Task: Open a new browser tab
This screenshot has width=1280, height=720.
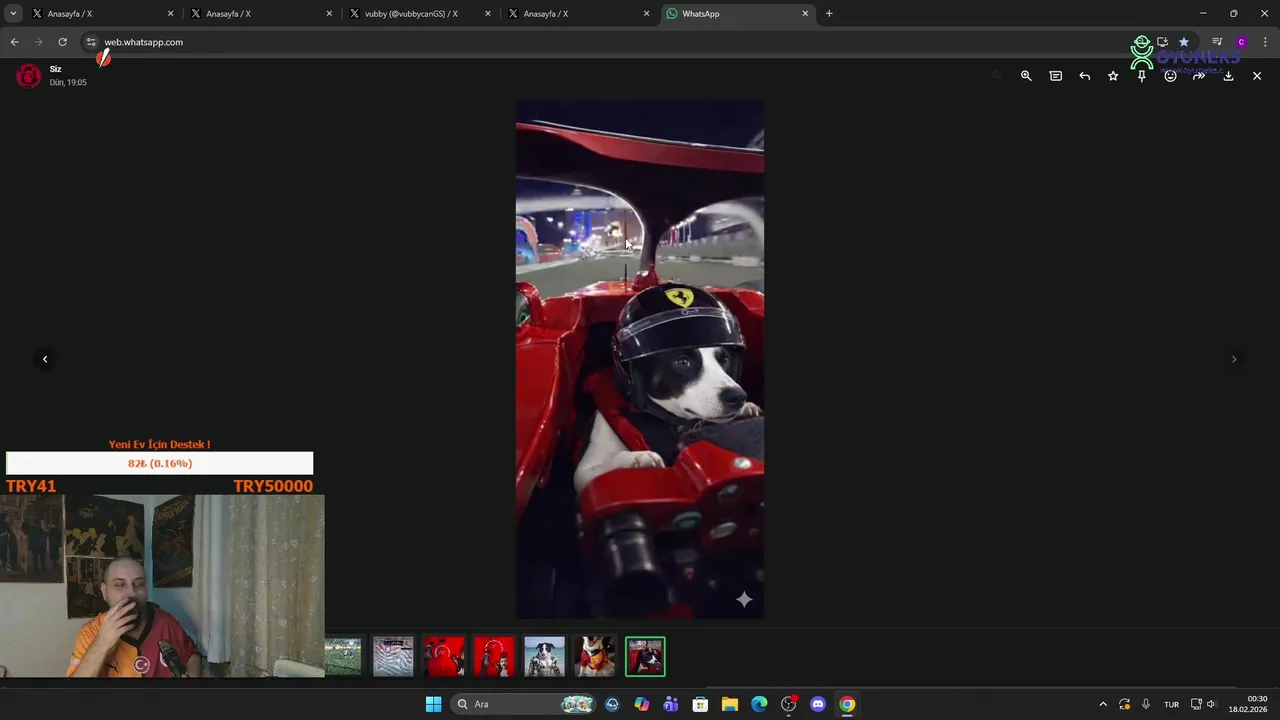Action: (x=829, y=14)
